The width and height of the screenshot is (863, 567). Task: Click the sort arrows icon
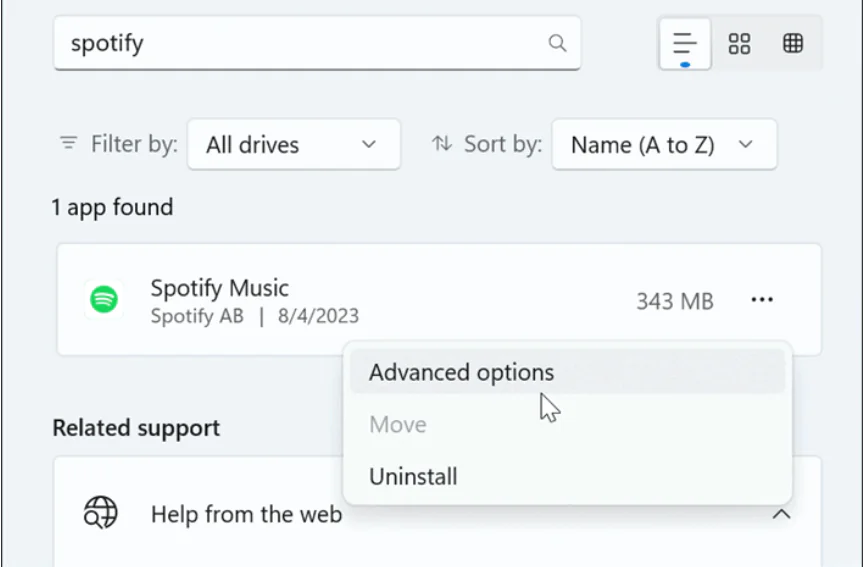pos(441,144)
